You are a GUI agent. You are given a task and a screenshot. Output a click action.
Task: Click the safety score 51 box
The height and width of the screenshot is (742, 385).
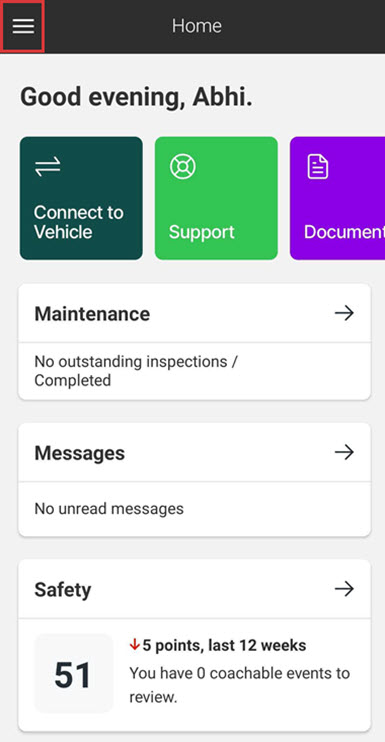pyautogui.click(x=73, y=673)
